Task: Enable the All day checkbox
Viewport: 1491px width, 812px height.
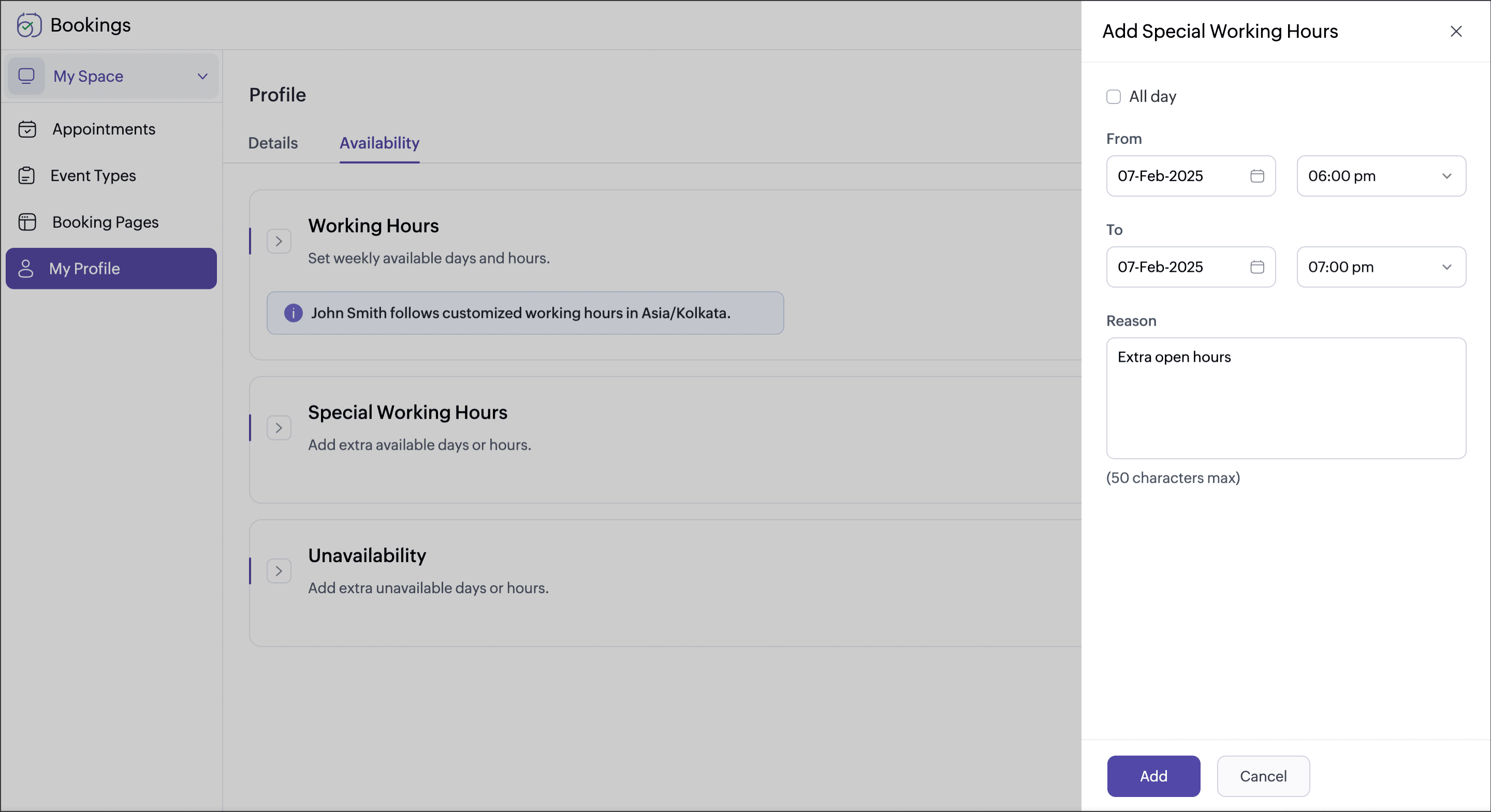Action: pos(1114,97)
